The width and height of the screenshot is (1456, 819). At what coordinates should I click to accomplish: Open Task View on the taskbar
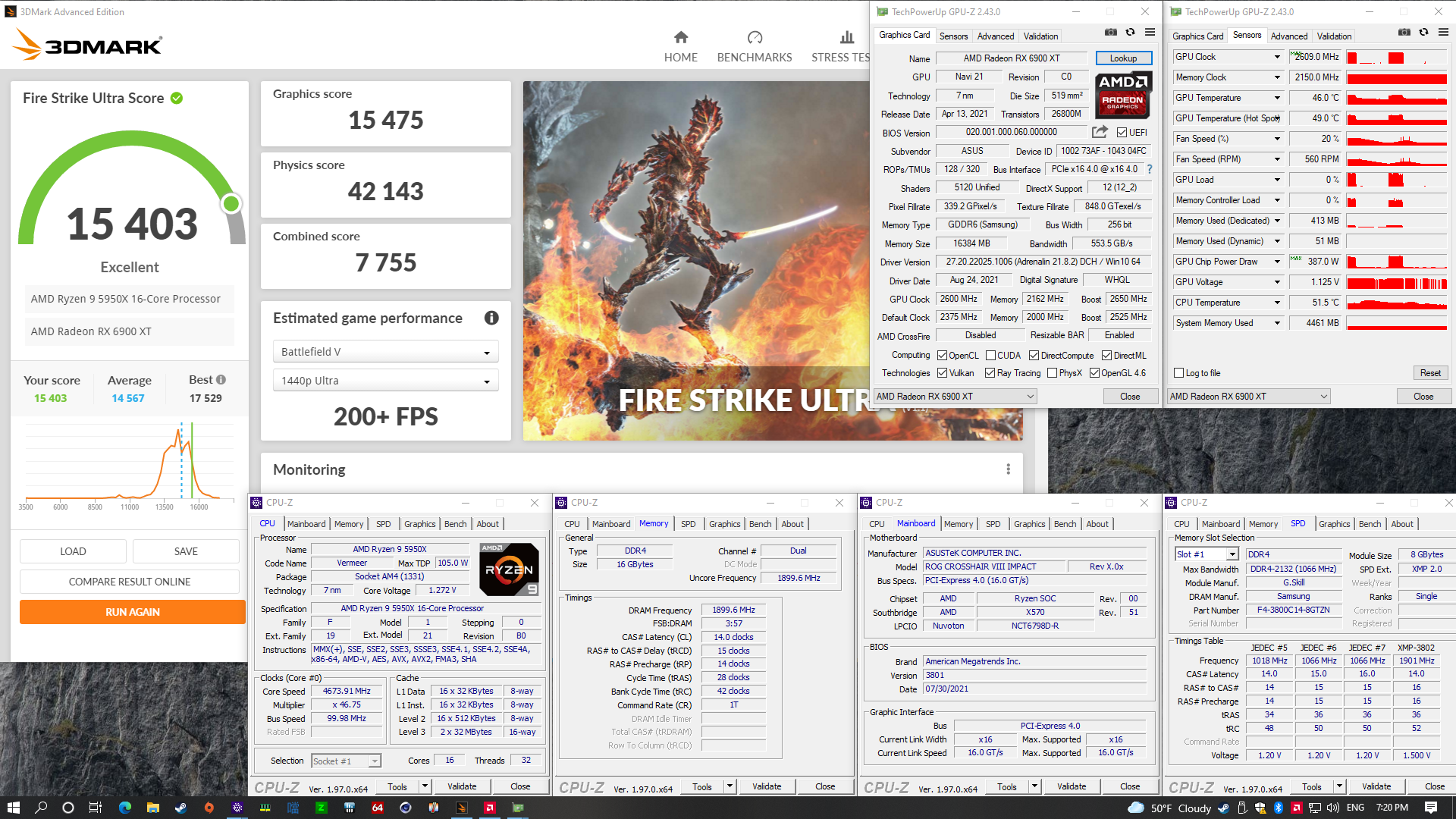click(96, 808)
